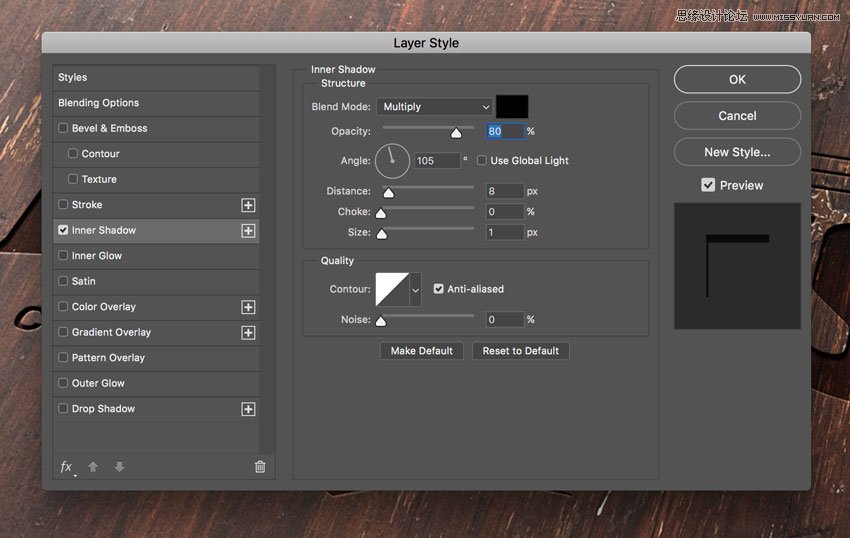
Task: Open the fx effects menu icon
Action: tap(67, 467)
